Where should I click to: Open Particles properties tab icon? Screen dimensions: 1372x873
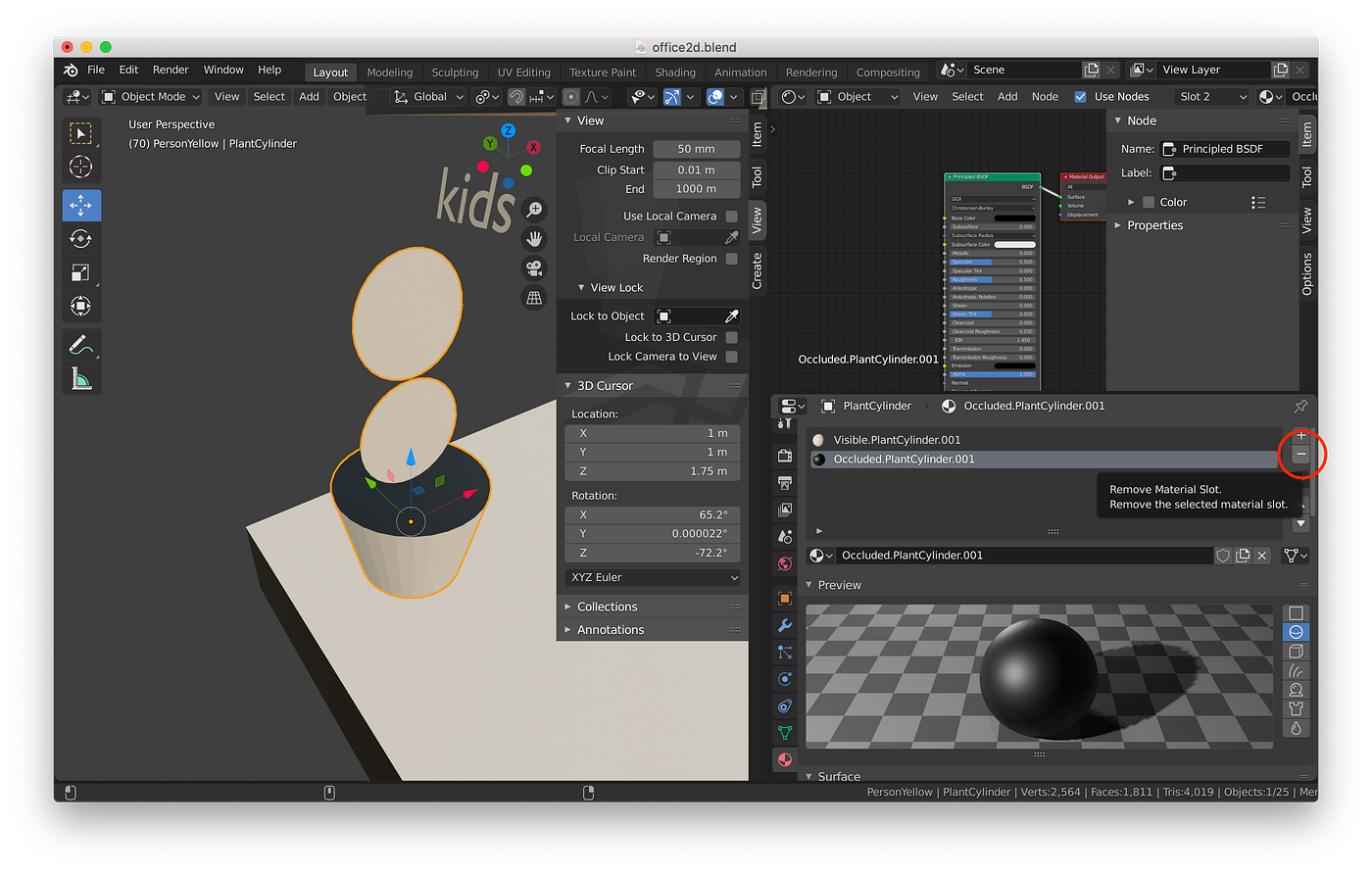pos(785,652)
